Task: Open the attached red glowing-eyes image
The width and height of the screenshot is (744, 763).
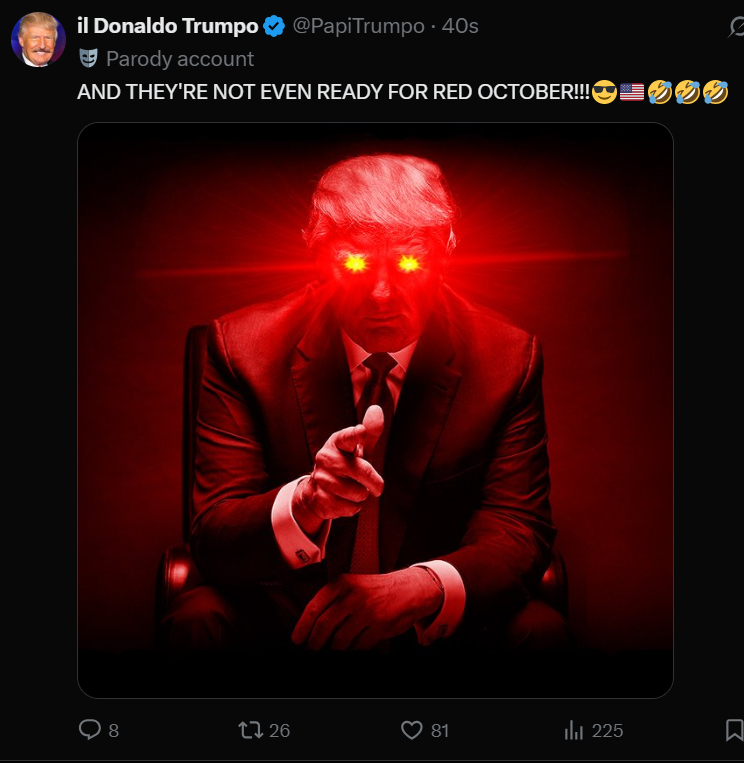Action: [x=375, y=410]
